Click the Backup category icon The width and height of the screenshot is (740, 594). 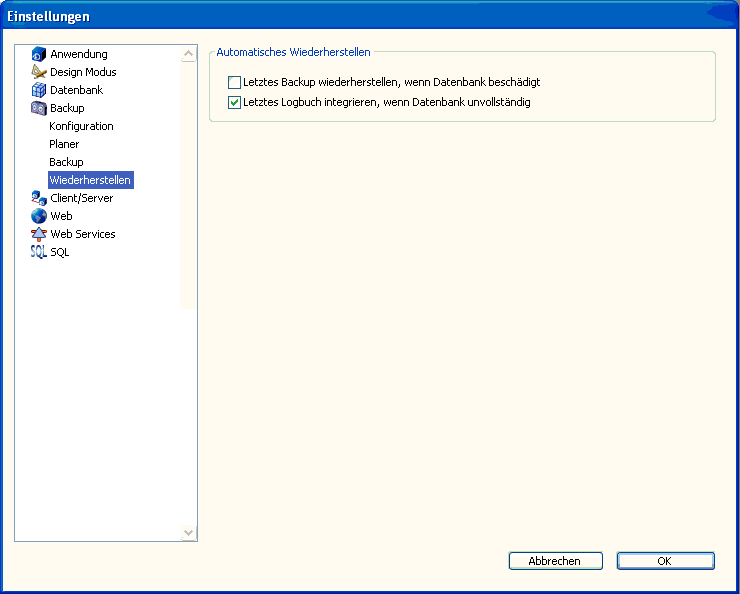(x=39, y=108)
